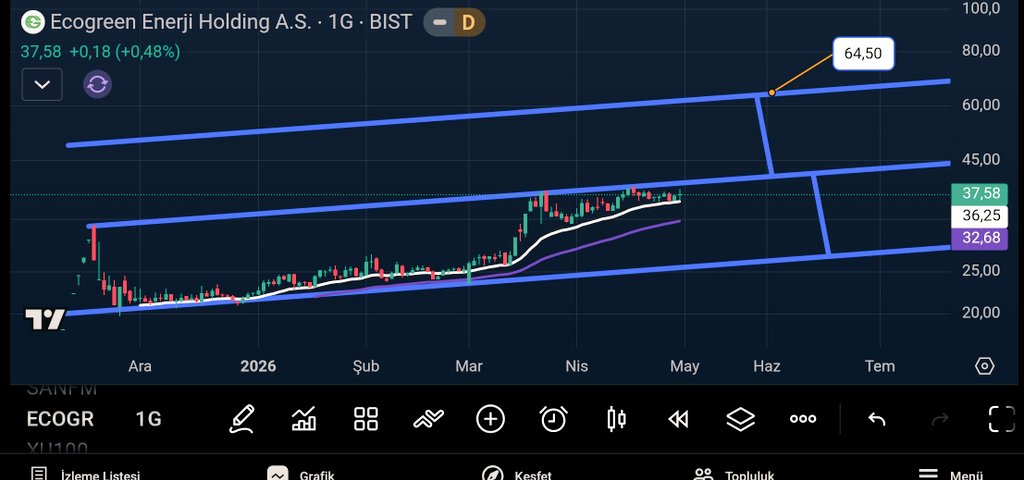The image size is (1024, 480).
Task: Open the Menü tab
Action: [x=951, y=475]
